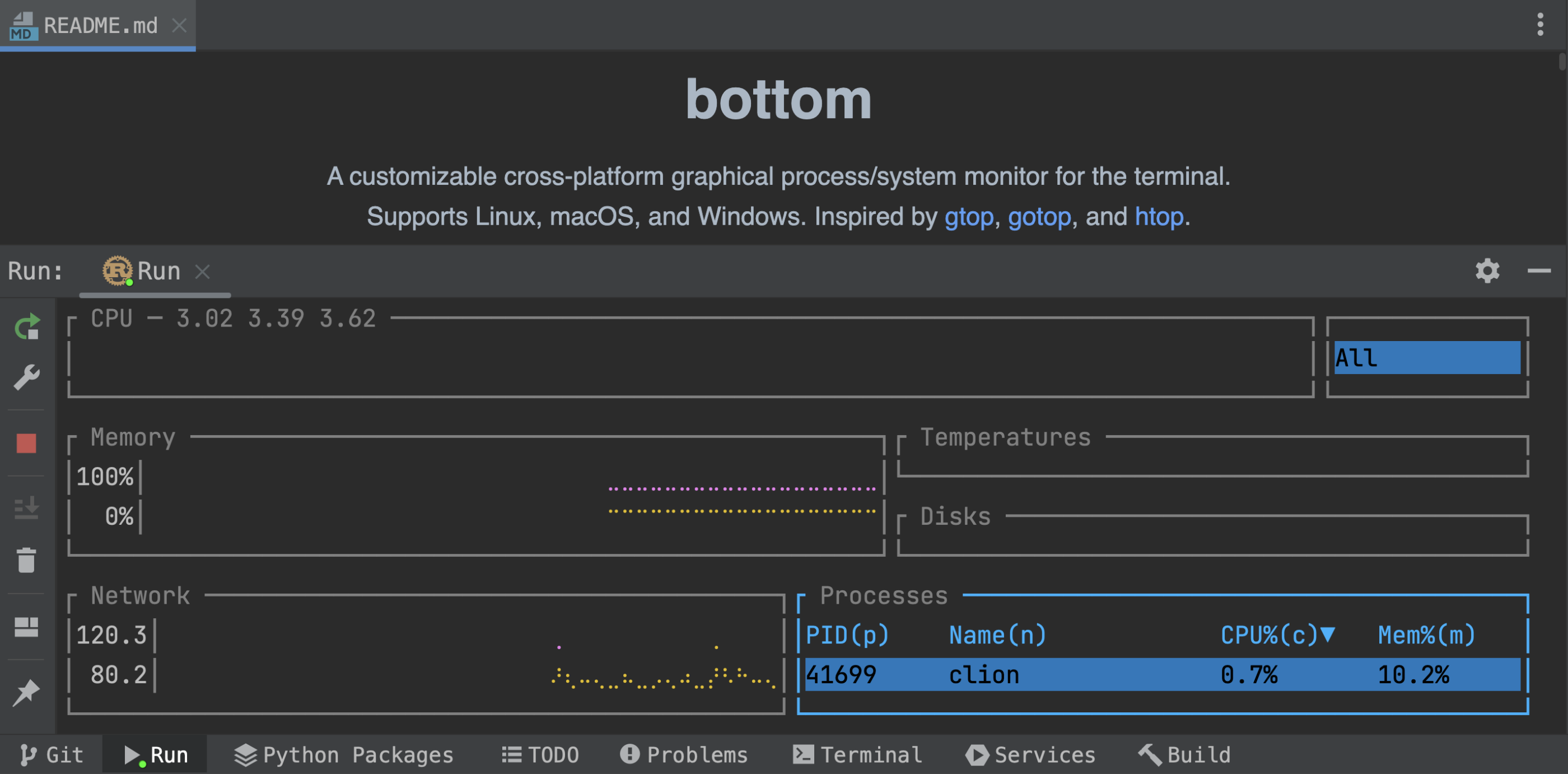Click the Network widget title
This screenshot has height=774, width=1568.
point(141,595)
